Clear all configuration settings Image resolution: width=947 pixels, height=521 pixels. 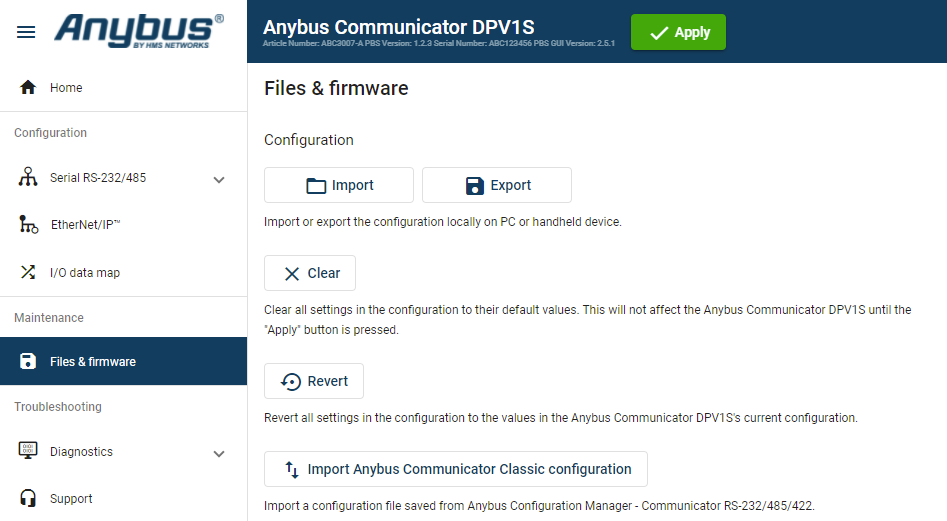[x=310, y=273]
